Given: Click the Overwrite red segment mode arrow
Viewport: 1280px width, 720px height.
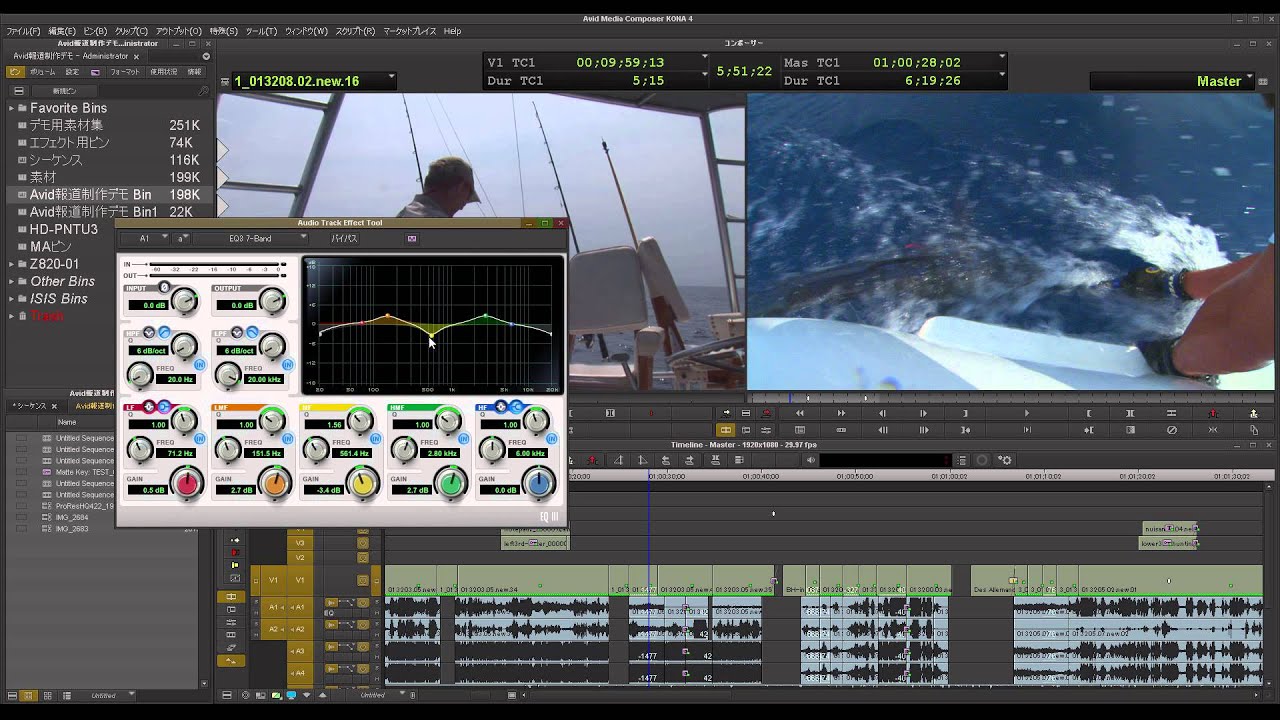Looking at the screenshot, I should click(x=235, y=552).
